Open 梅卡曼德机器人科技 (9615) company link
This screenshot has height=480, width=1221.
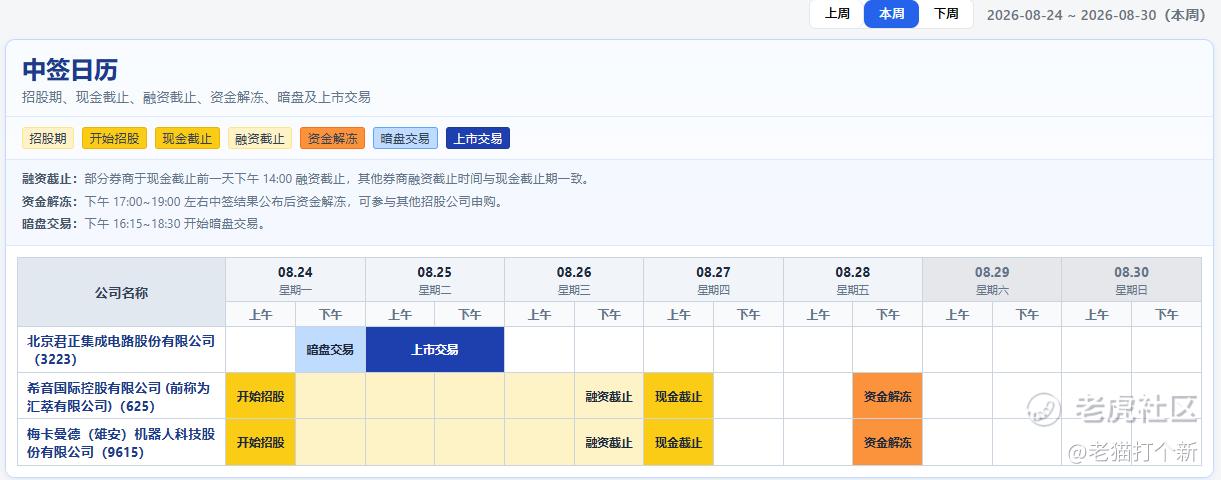point(121,443)
